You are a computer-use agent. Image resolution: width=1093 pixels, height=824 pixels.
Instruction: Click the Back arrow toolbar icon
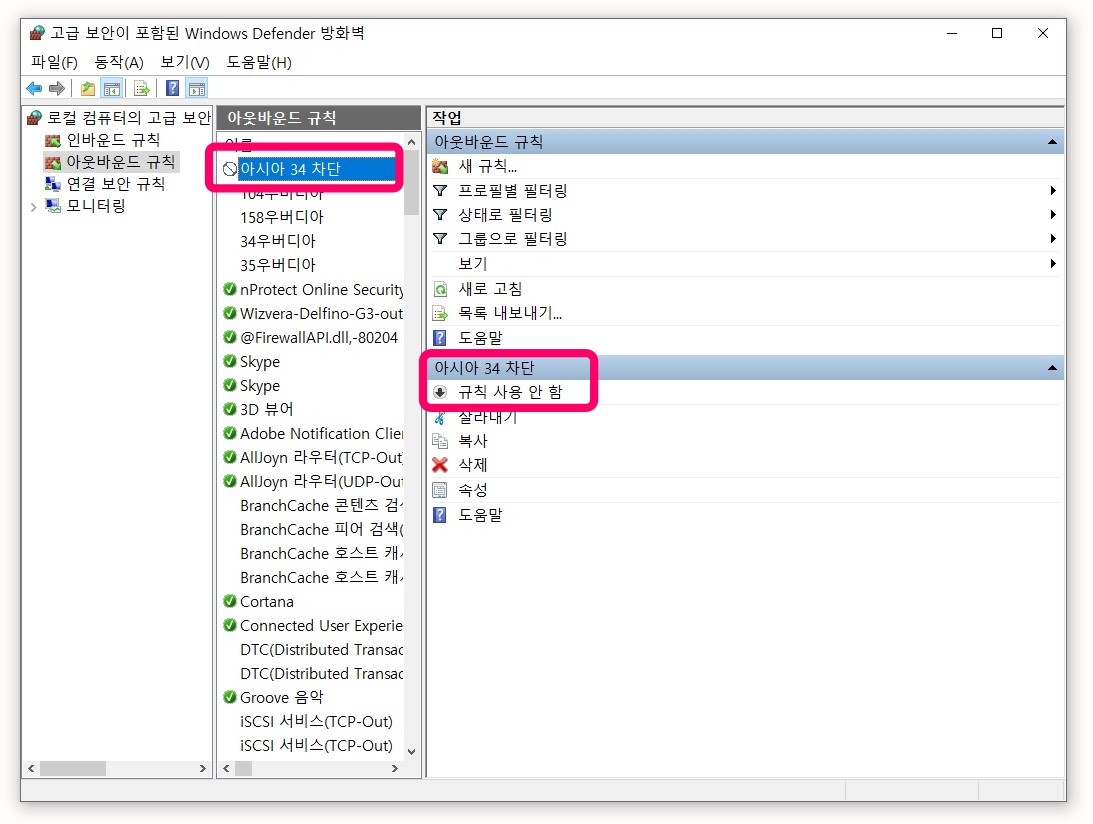tap(33, 89)
